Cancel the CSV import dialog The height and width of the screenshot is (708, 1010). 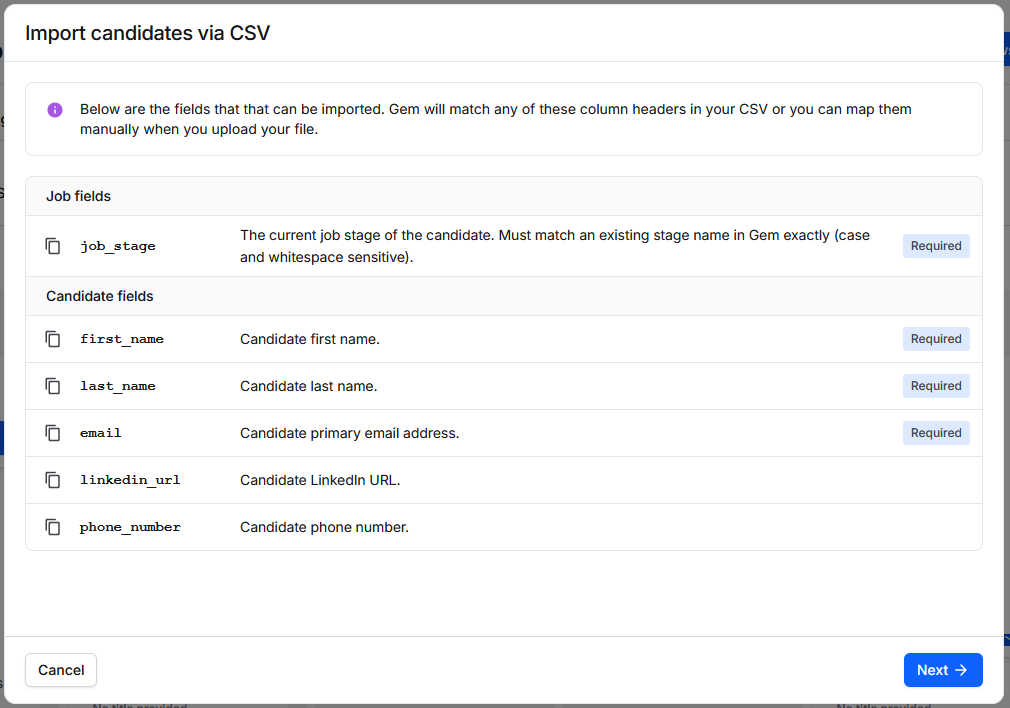tap(61, 670)
